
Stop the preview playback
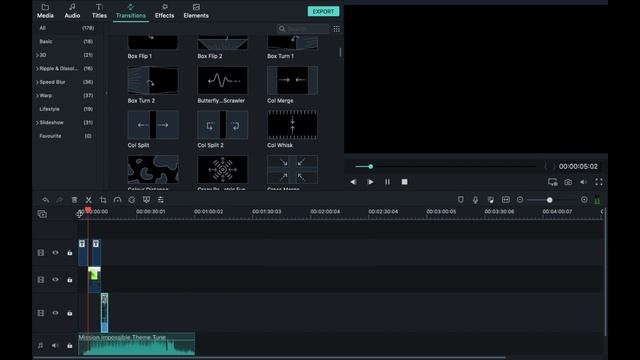(x=404, y=182)
